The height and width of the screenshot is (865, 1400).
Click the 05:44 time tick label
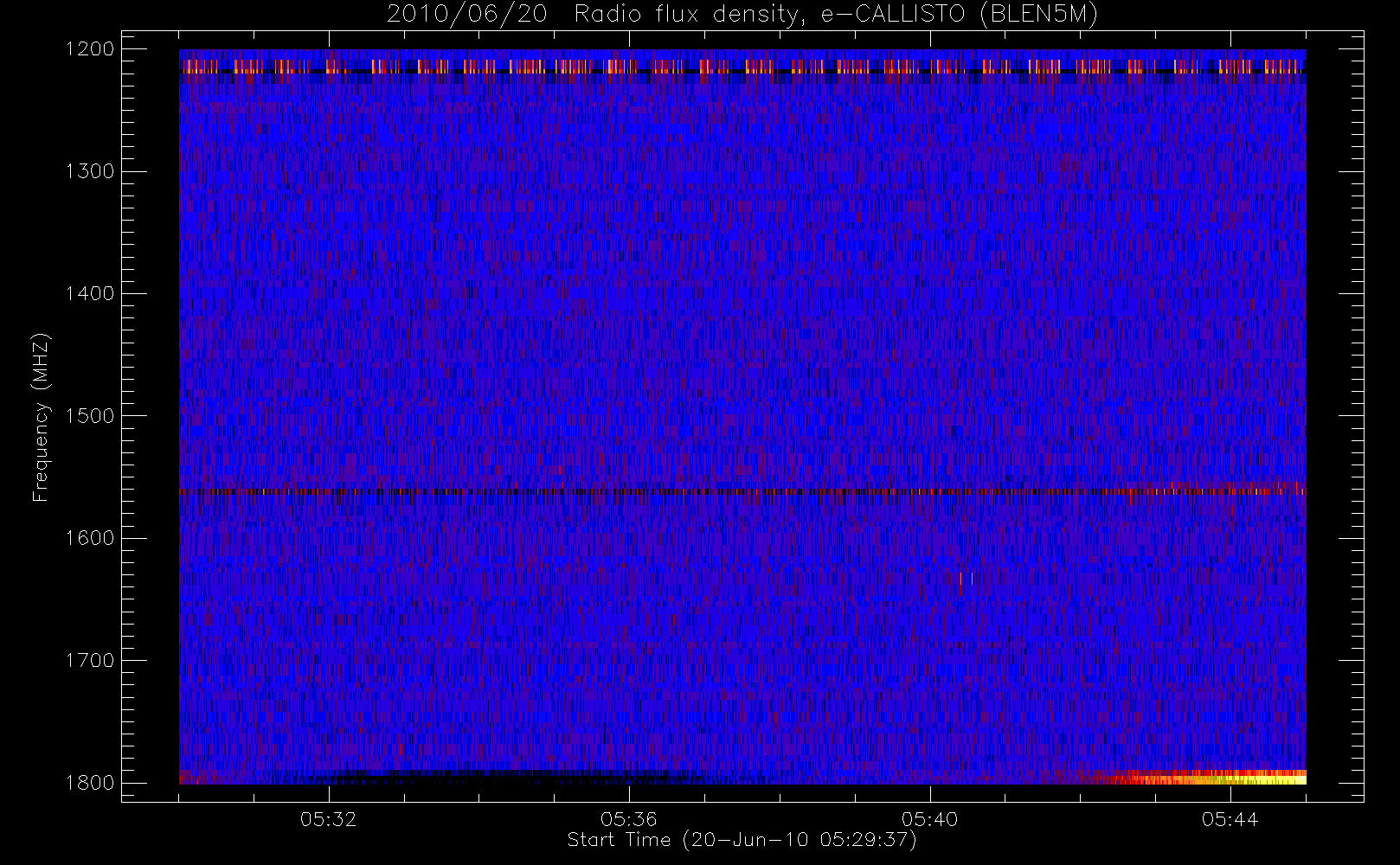tap(1230, 819)
